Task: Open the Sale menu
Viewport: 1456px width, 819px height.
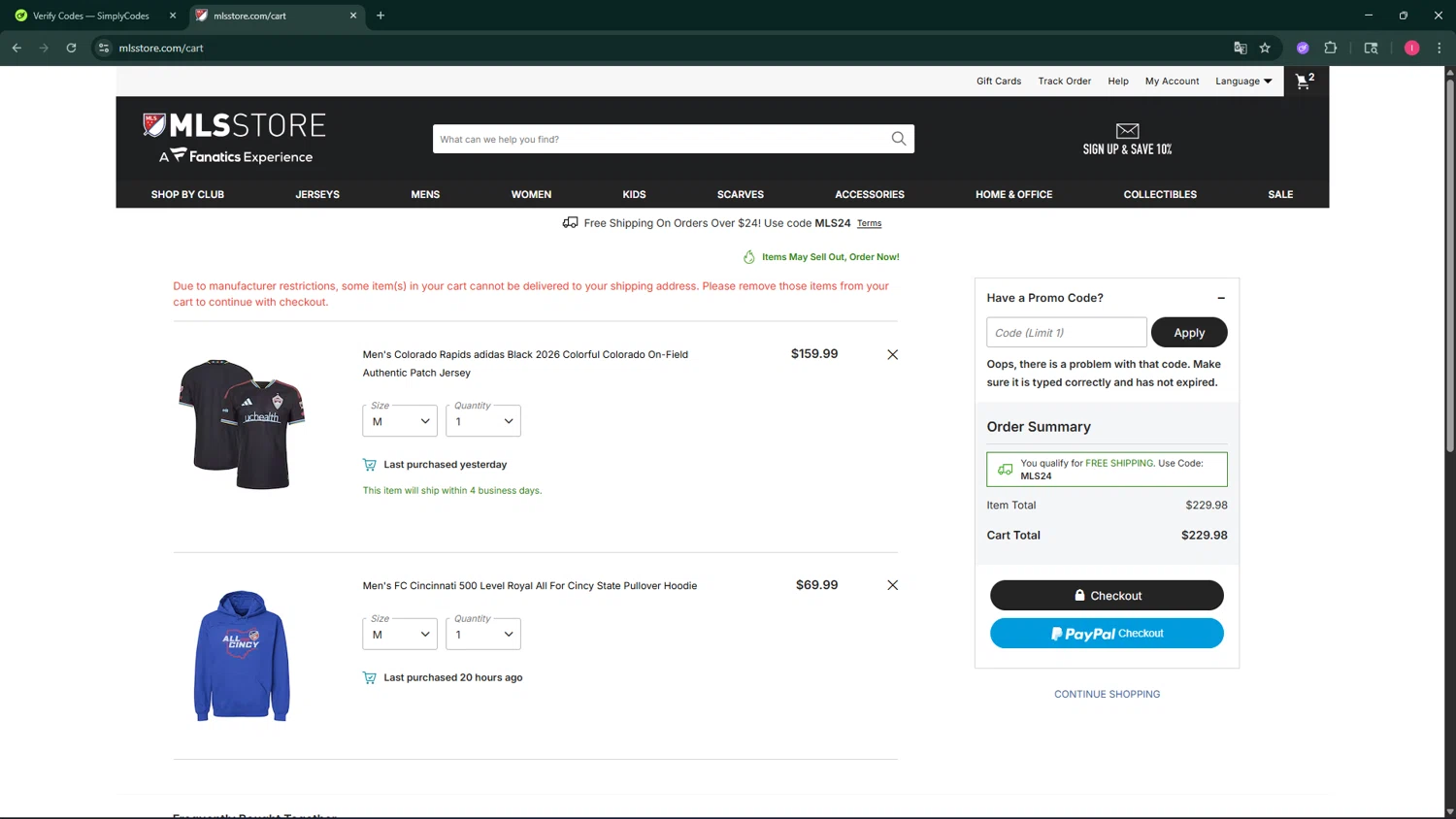Action: [x=1280, y=194]
